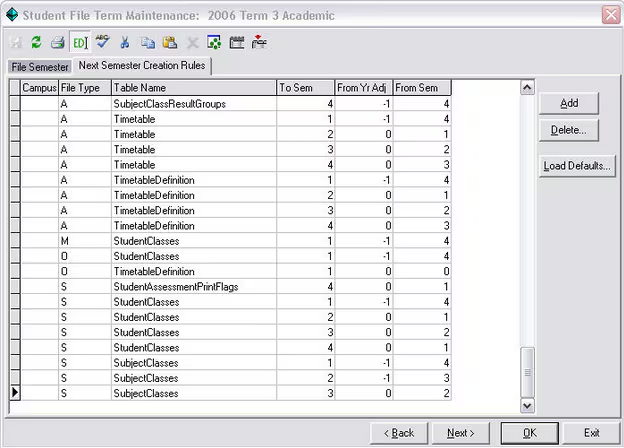Click the grid table view icon
Image resolution: width=624 pixels, height=448 pixels.
237,42
